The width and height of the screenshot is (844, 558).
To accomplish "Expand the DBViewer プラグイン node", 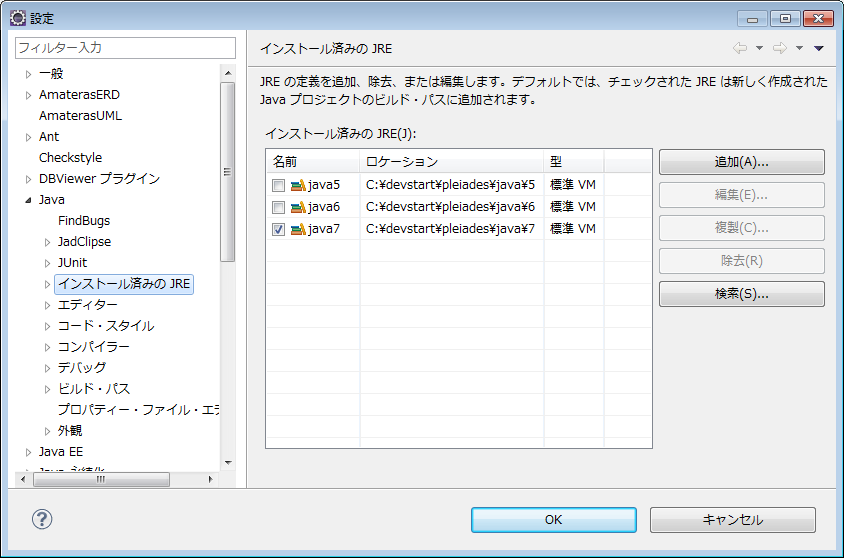I will [29, 179].
